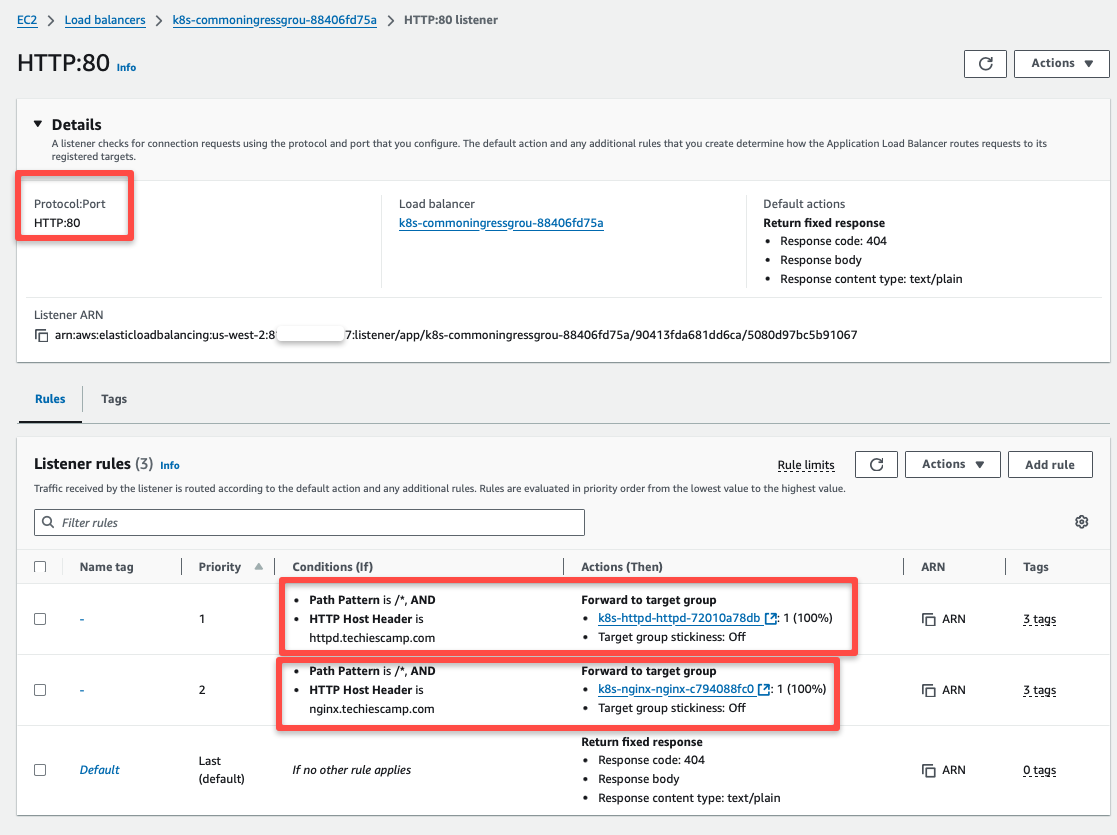Check the priority 2 rule checkbox
The height and width of the screenshot is (835, 1117).
(x=39, y=689)
